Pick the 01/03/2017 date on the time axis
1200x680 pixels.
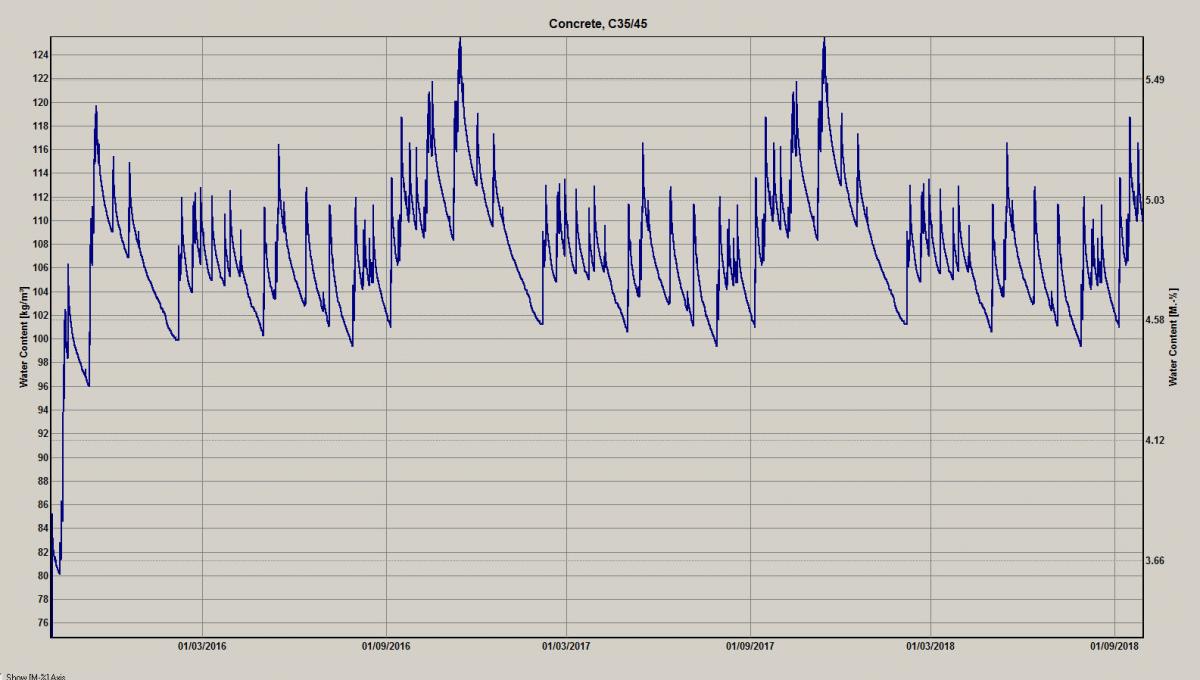[566, 646]
